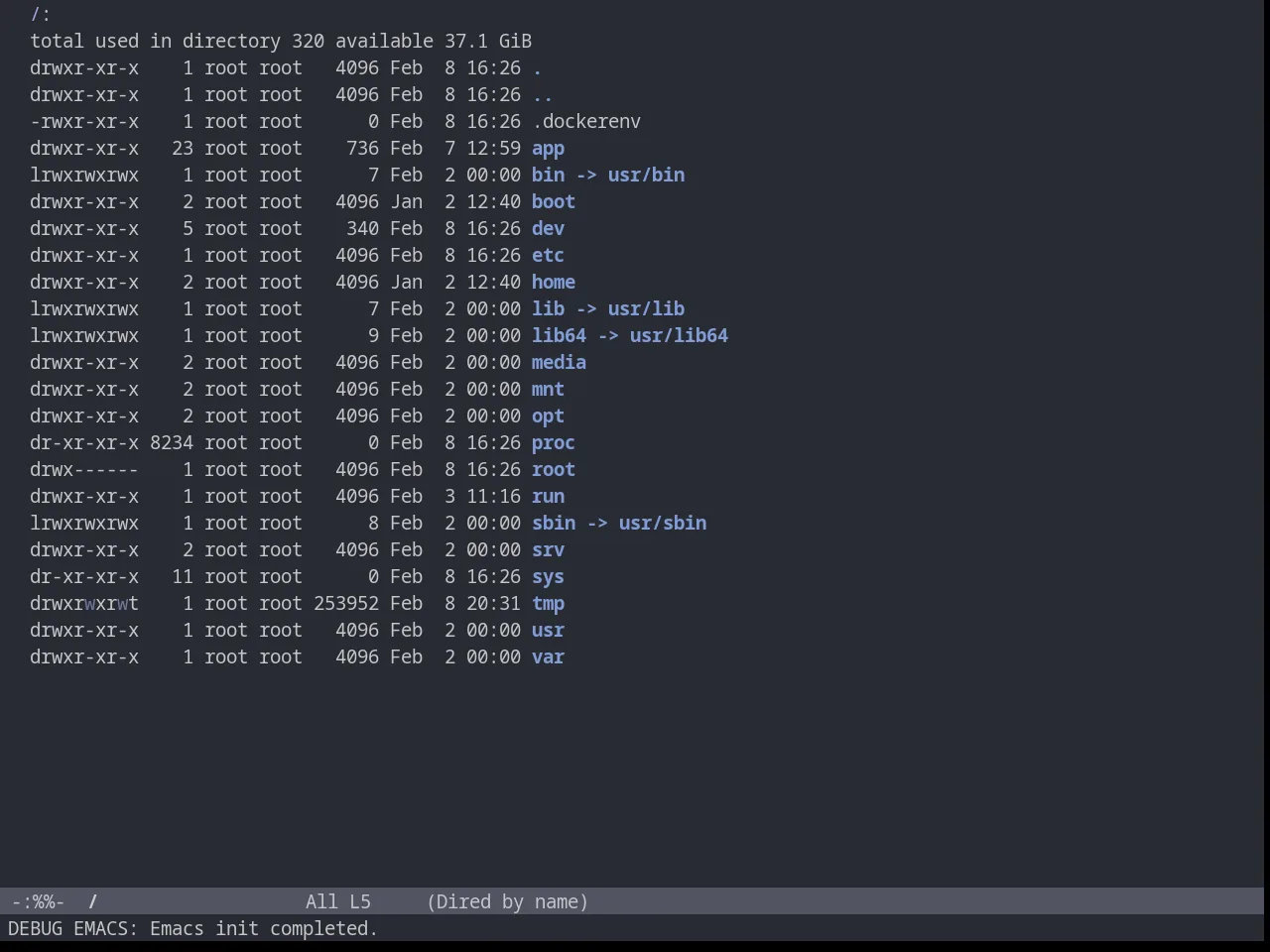Screen dimensions: 1270x952
Task: Open the media directory
Action: [x=559, y=363]
